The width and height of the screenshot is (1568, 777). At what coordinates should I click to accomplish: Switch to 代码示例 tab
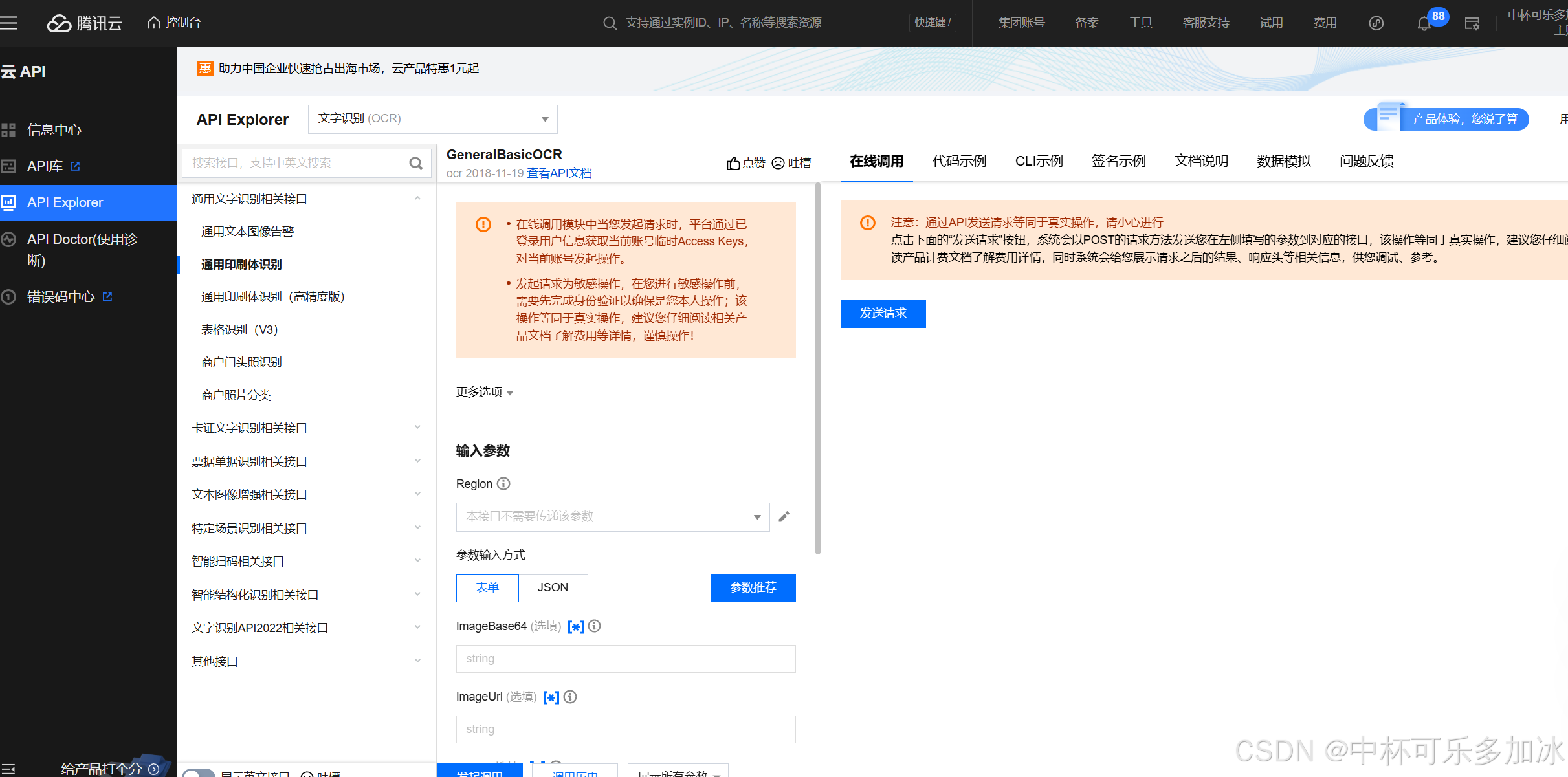959,161
